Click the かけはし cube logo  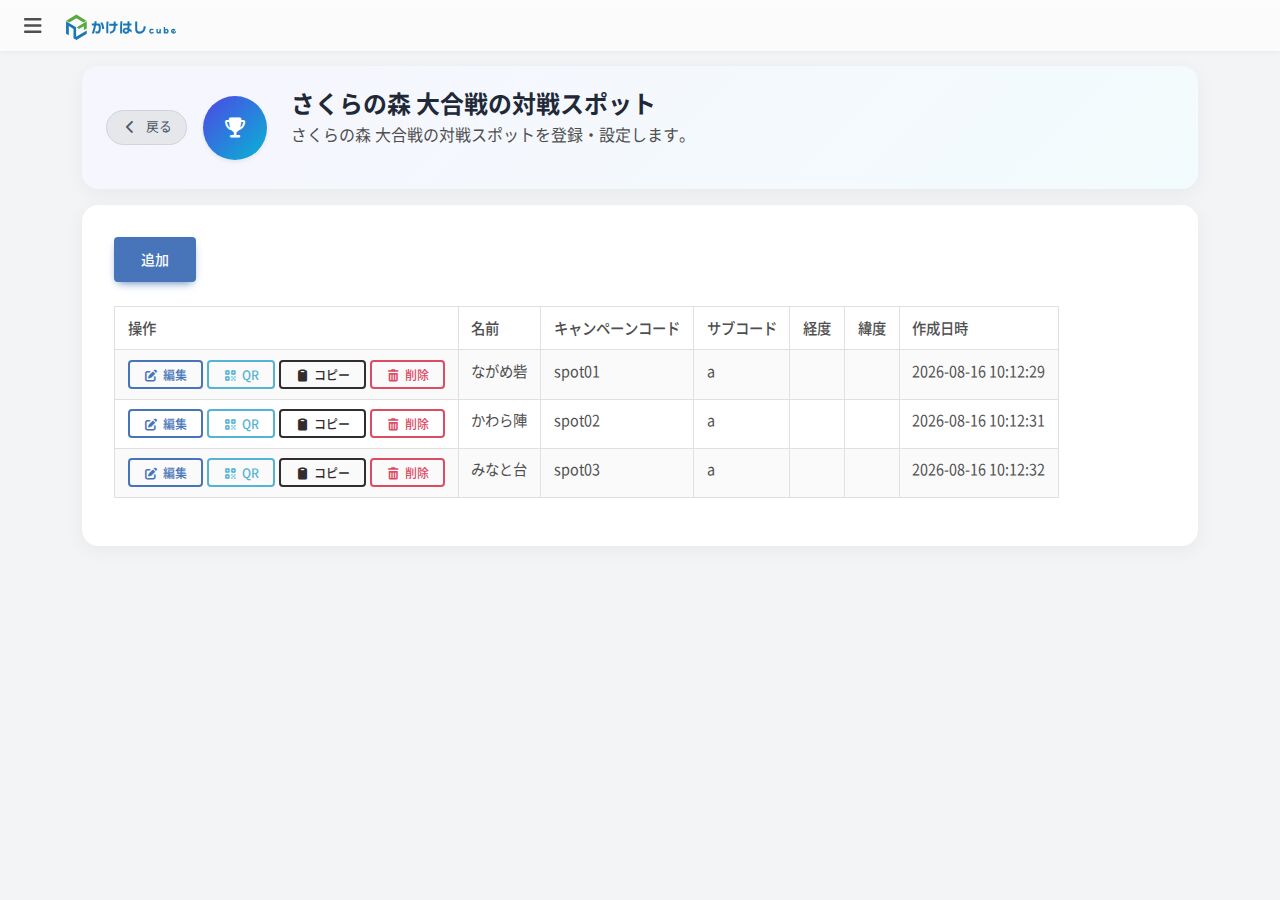[x=121, y=27]
